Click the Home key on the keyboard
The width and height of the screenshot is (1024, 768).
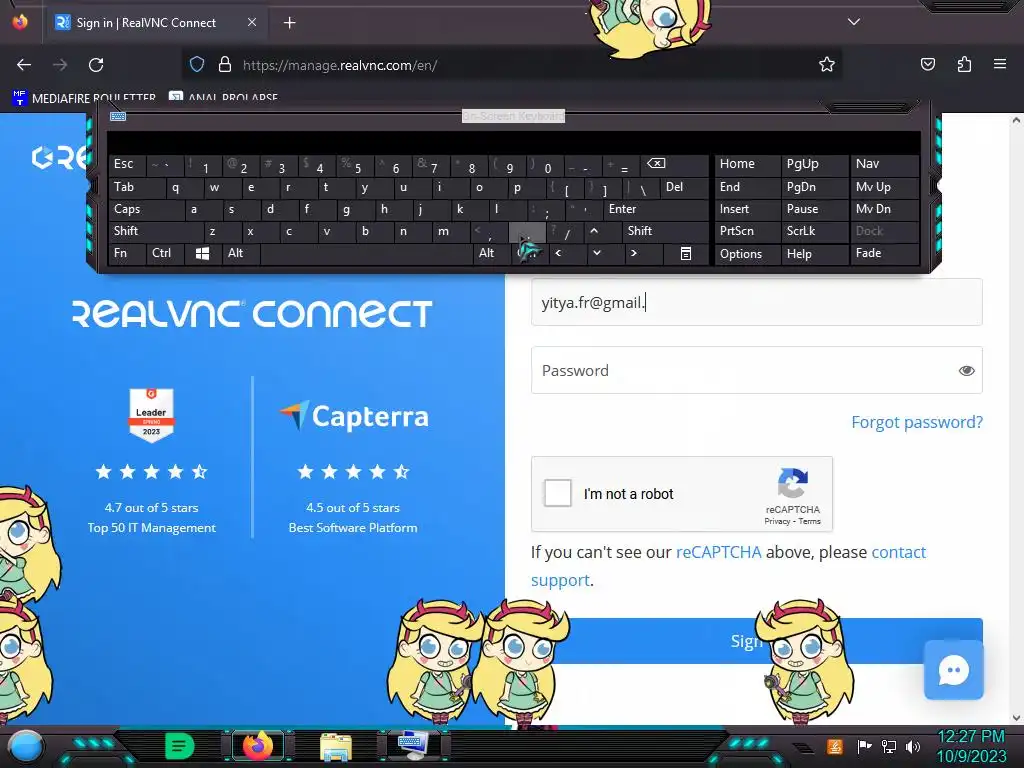[748, 164]
